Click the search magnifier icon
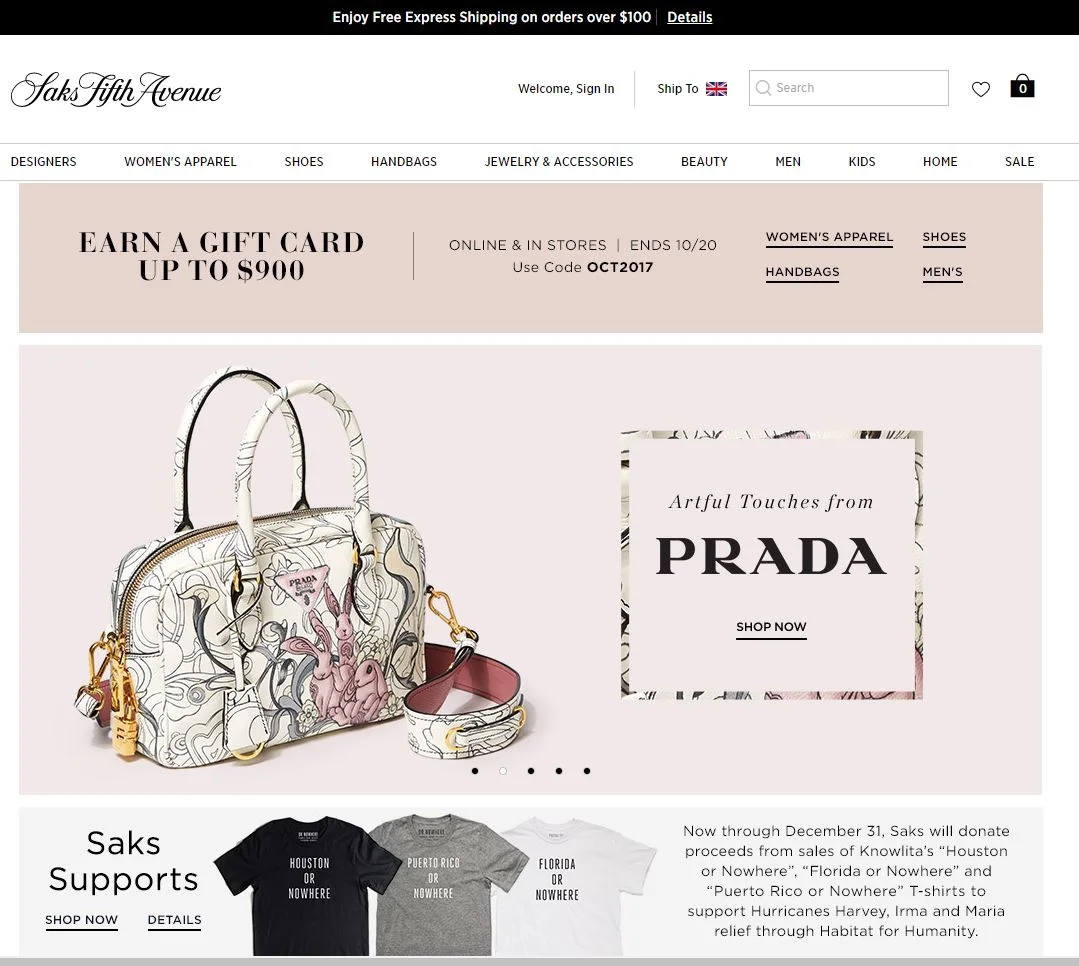This screenshot has height=966, width=1079. 762,88
